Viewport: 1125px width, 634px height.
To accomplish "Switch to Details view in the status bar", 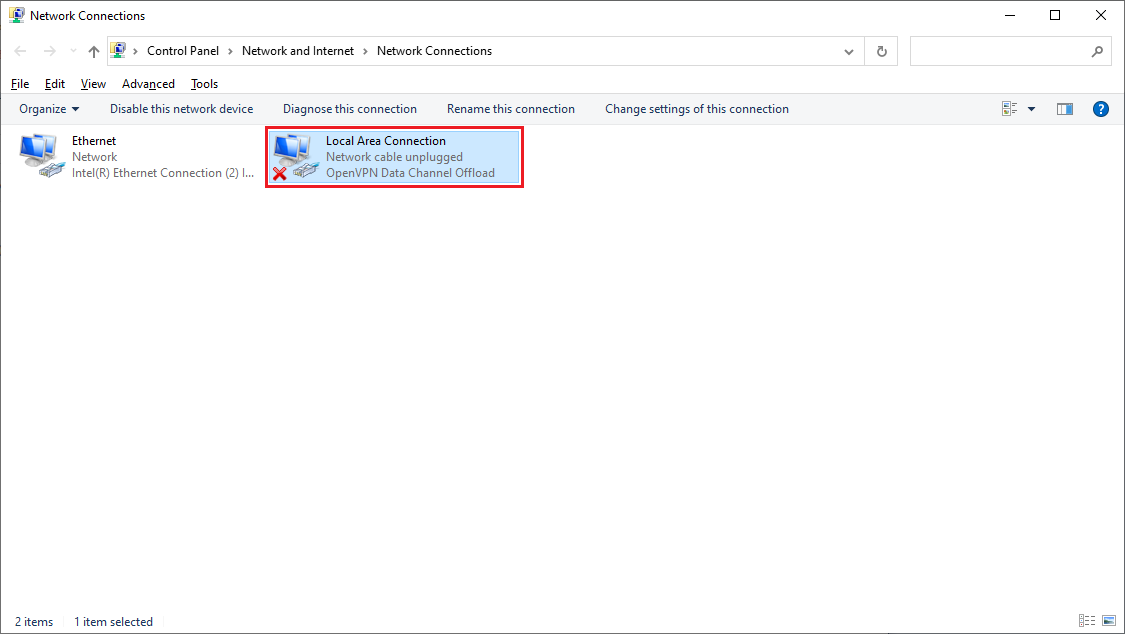I will click(1086, 621).
